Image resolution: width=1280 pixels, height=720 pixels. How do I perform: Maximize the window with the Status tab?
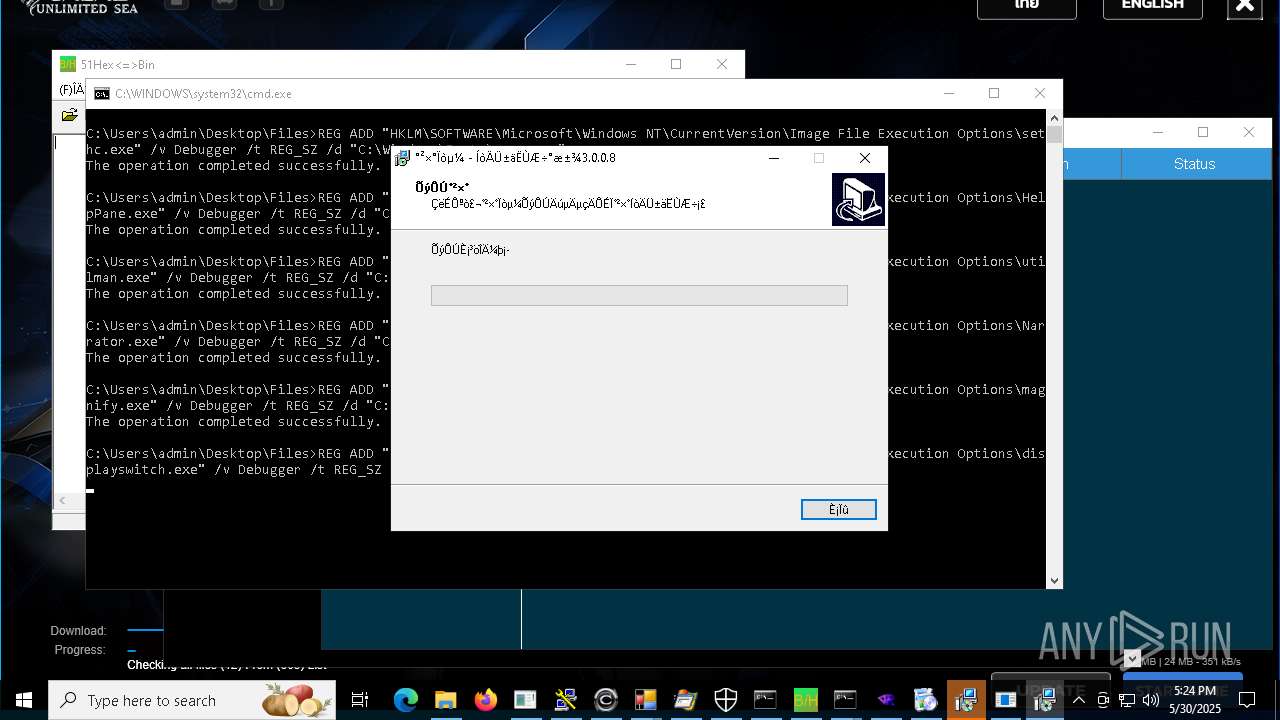click(x=1203, y=132)
